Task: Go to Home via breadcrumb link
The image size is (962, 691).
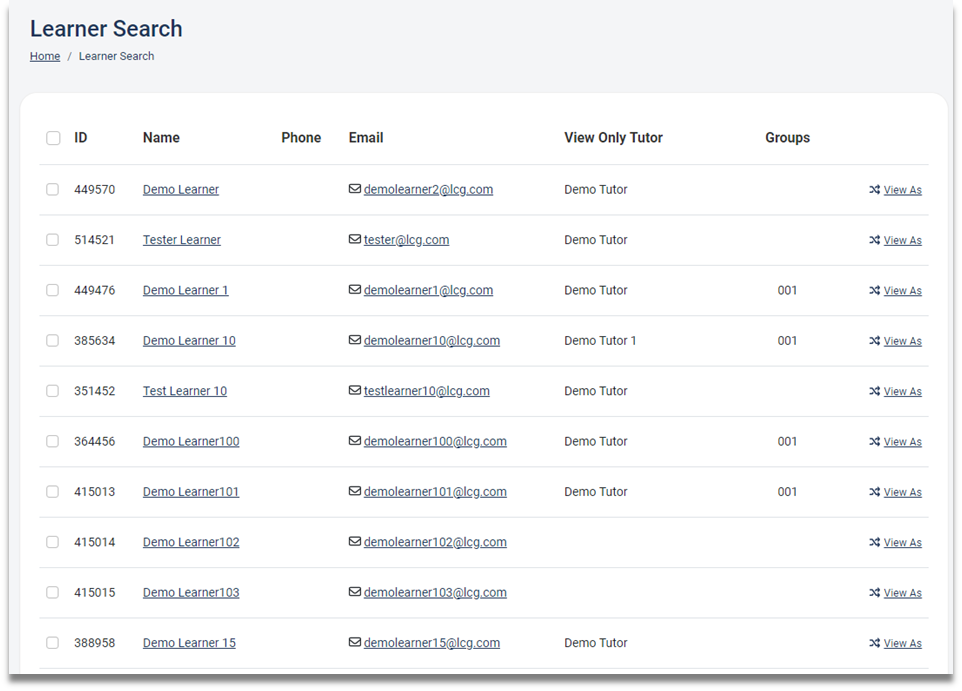Action: 45,56
